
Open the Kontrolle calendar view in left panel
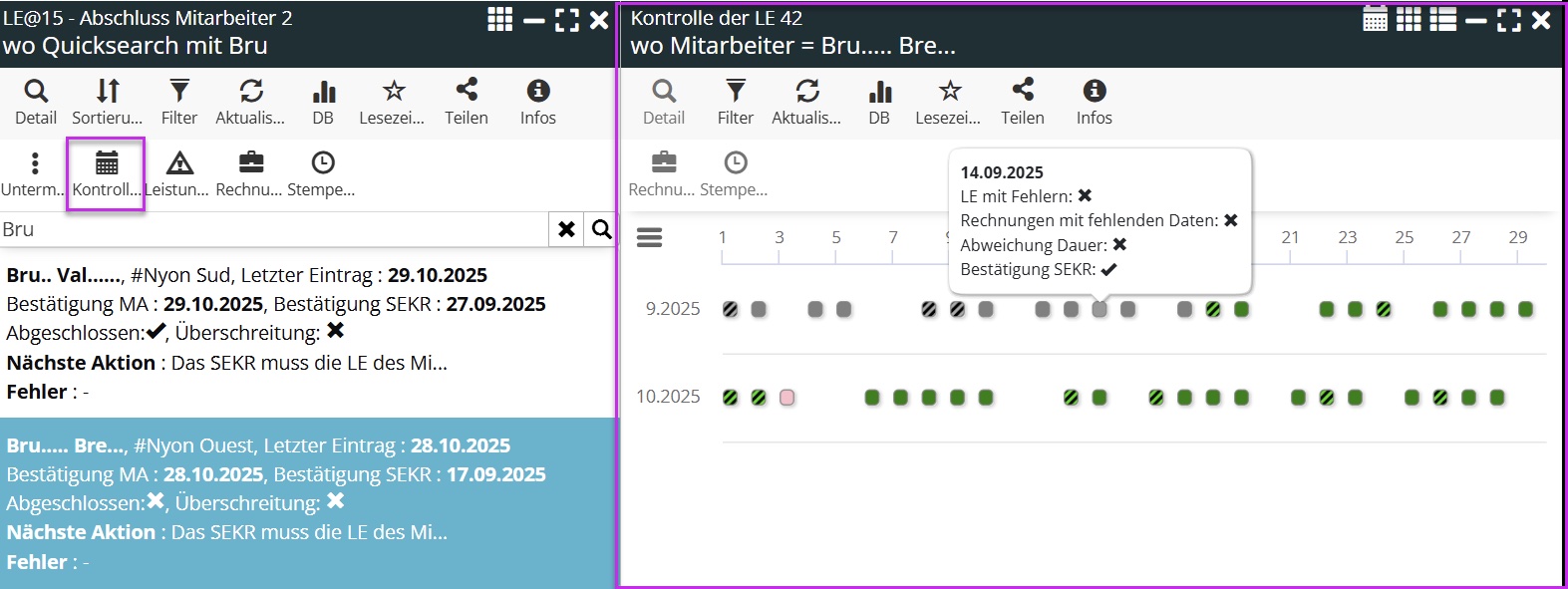(x=106, y=173)
